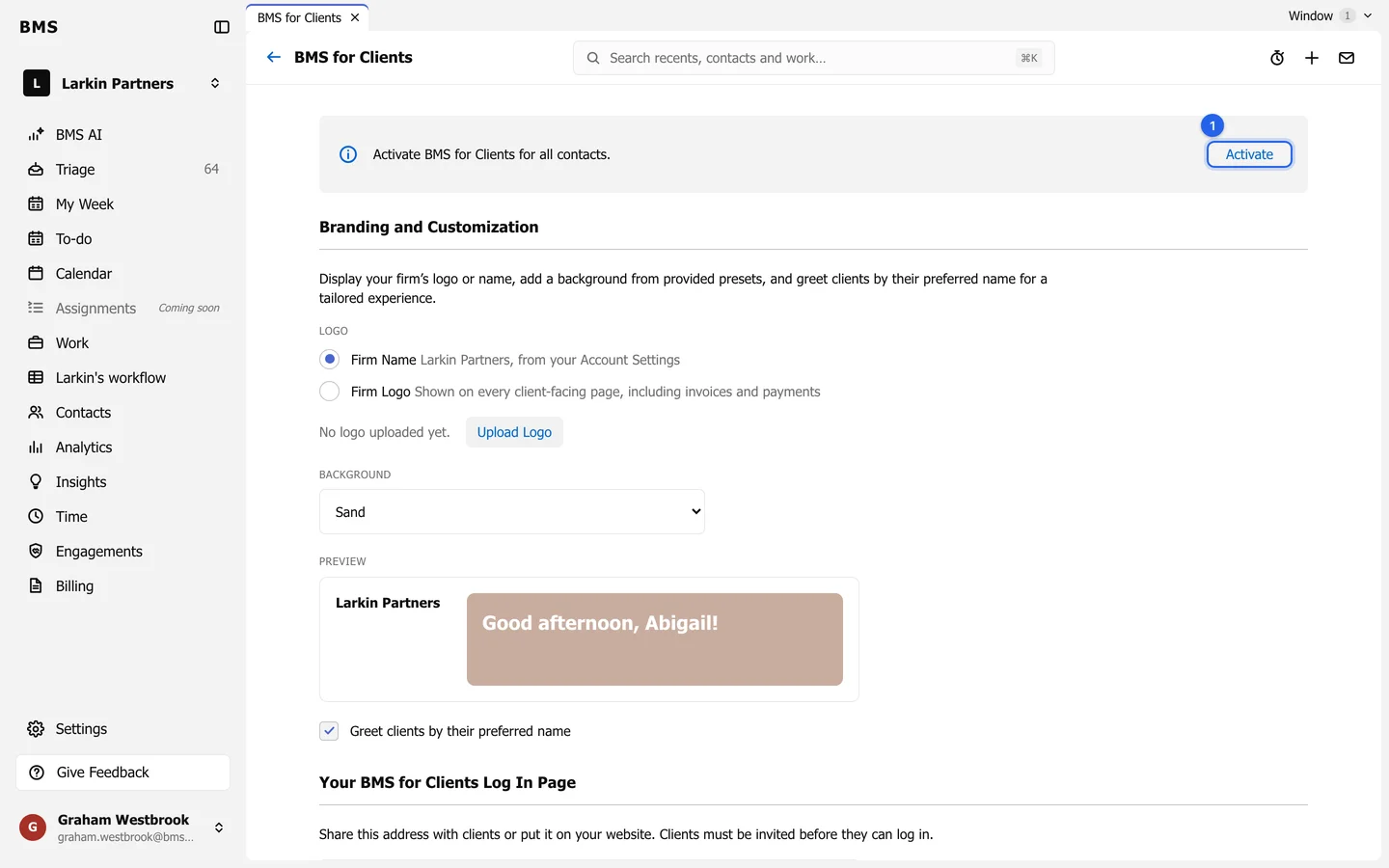Click the Upload Logo button
This screenshot has height=868, width=1389.
(x=514, y=432)
